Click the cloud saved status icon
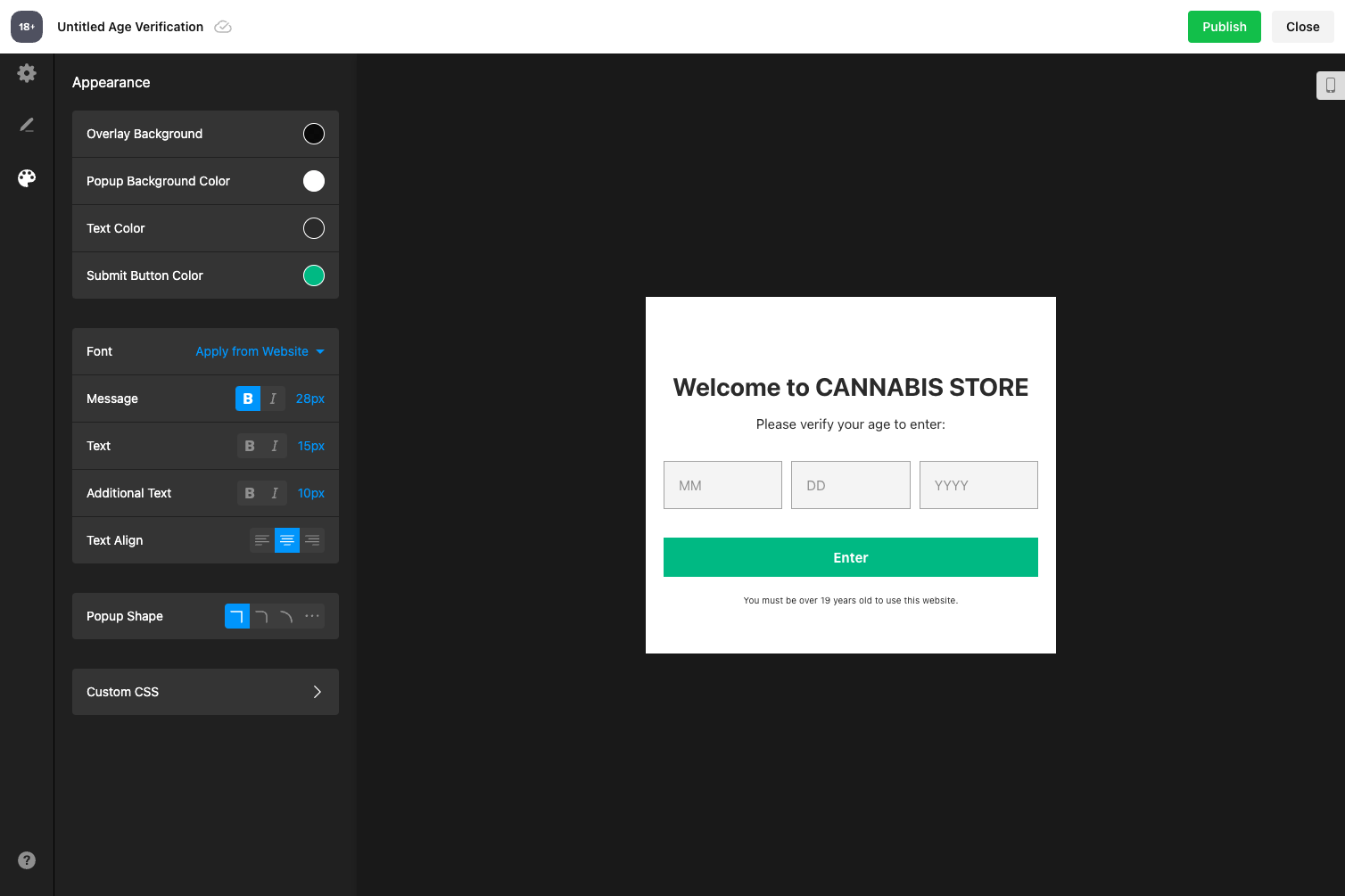 224,27
